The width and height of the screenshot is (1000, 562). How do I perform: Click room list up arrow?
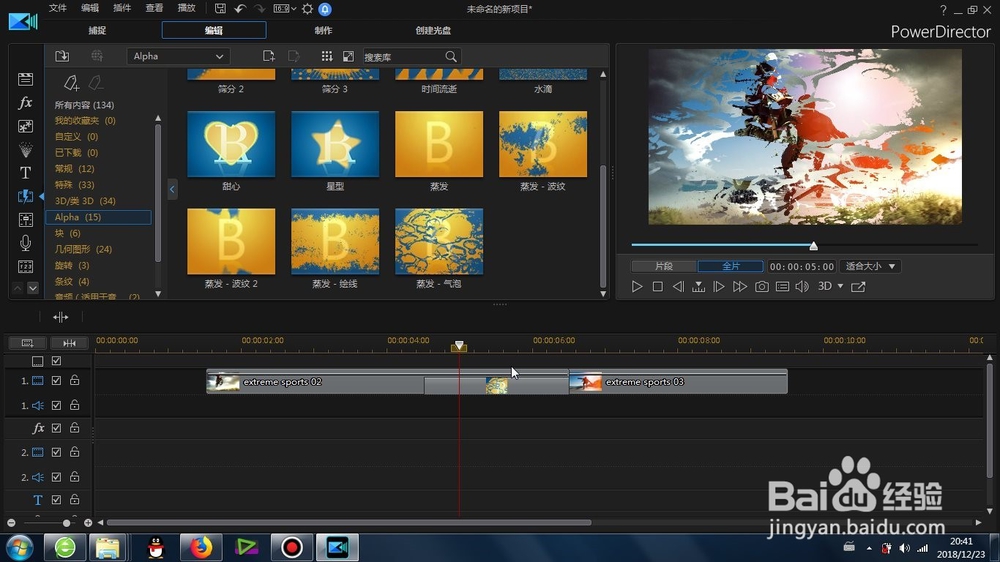(18, 288)
